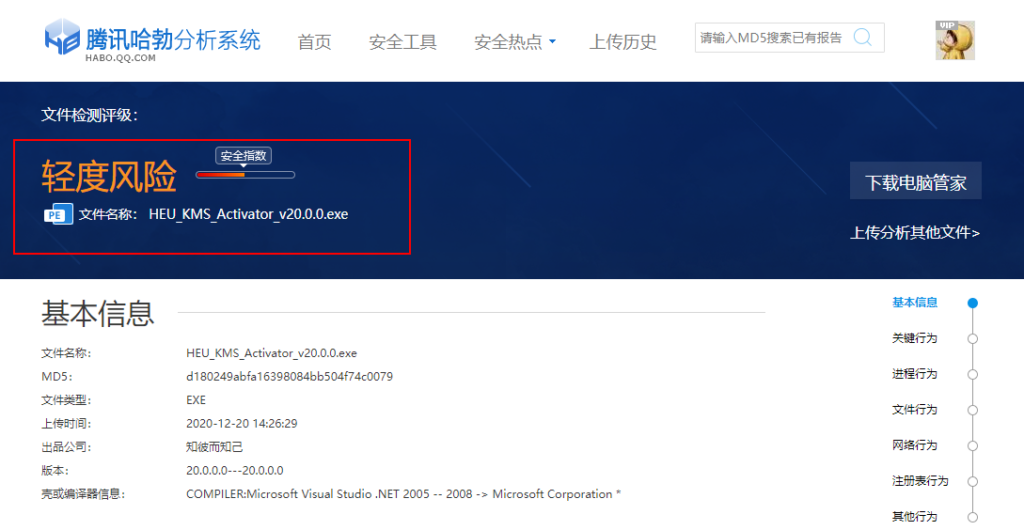The width and height of the screenshot is (1024, 530).
Task: Go to the 首页 menu item
Action: (314, 42)
